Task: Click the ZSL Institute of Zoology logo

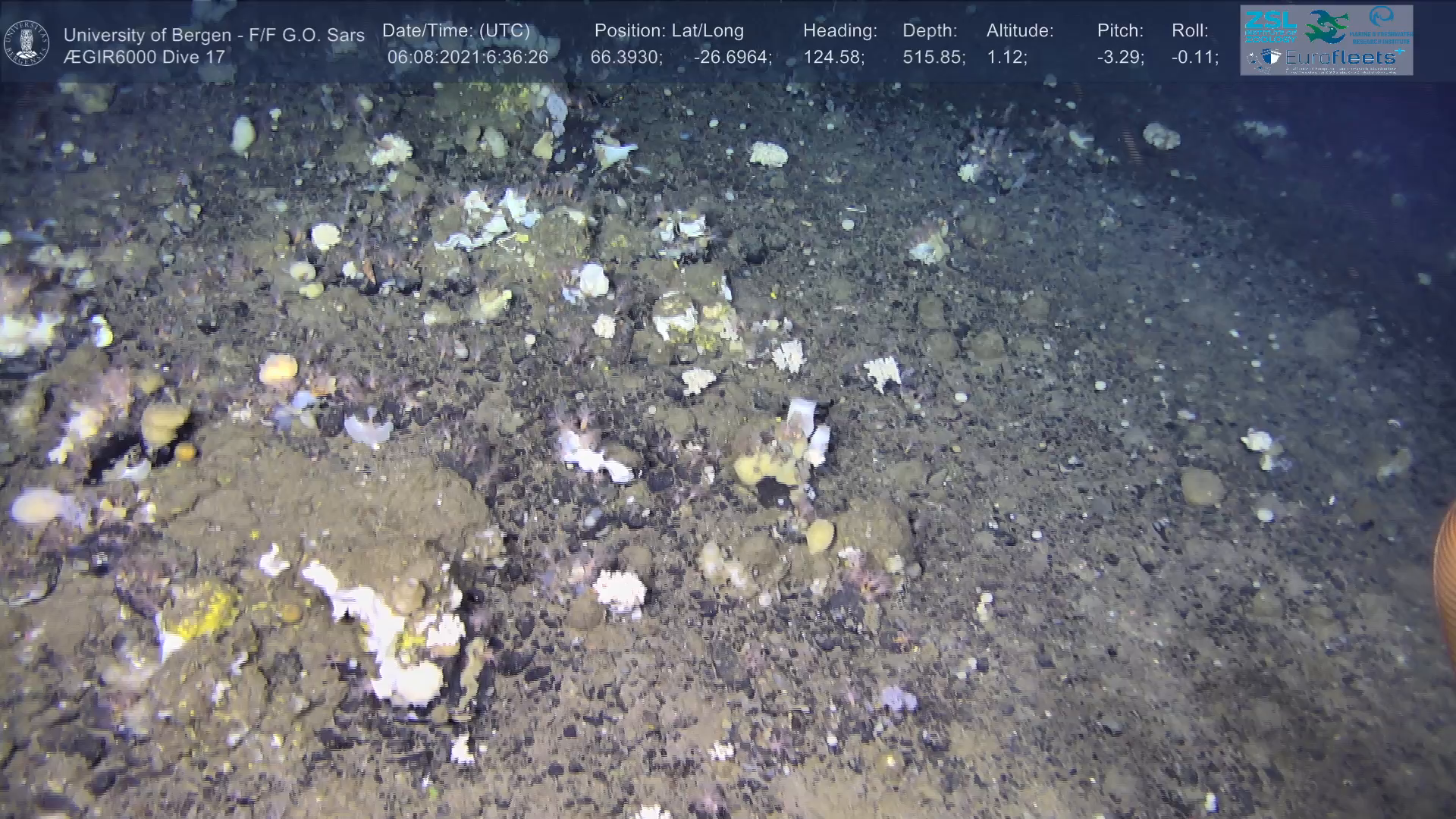Action: 1270,26
